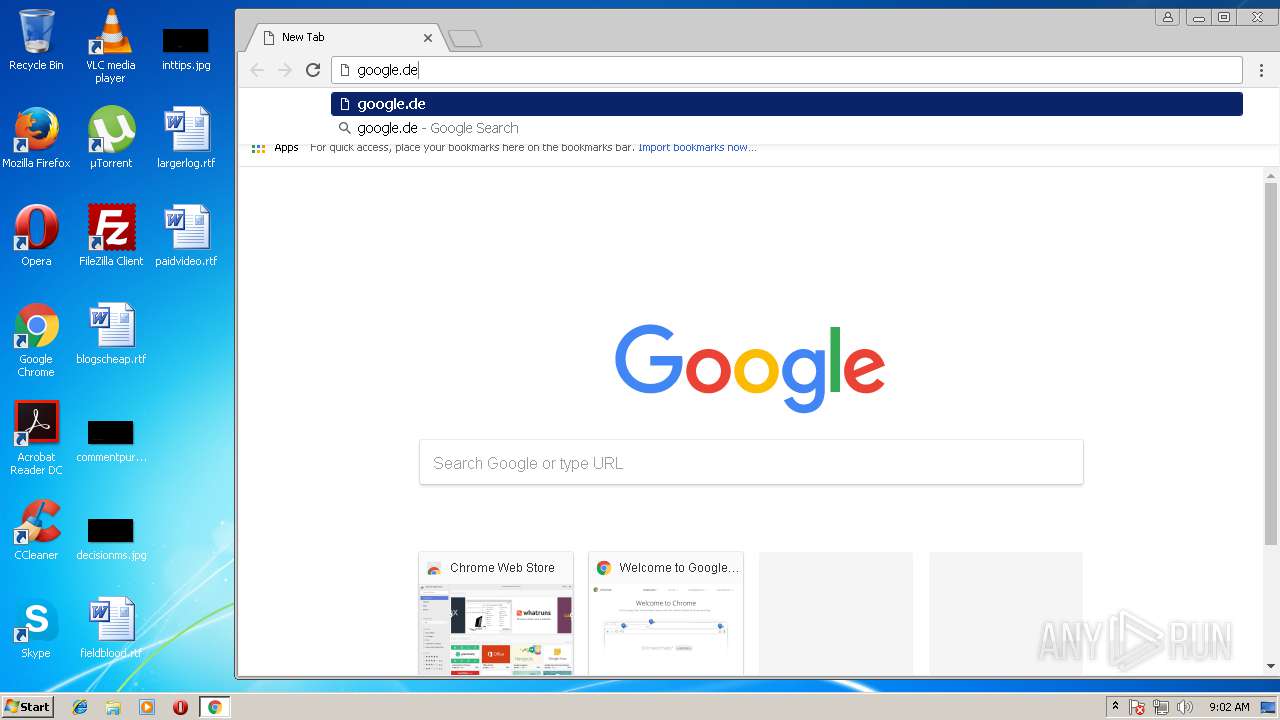1280x720 pixels.
Task: Open VLC media player desktop icon
Action: tap(110, 46)
